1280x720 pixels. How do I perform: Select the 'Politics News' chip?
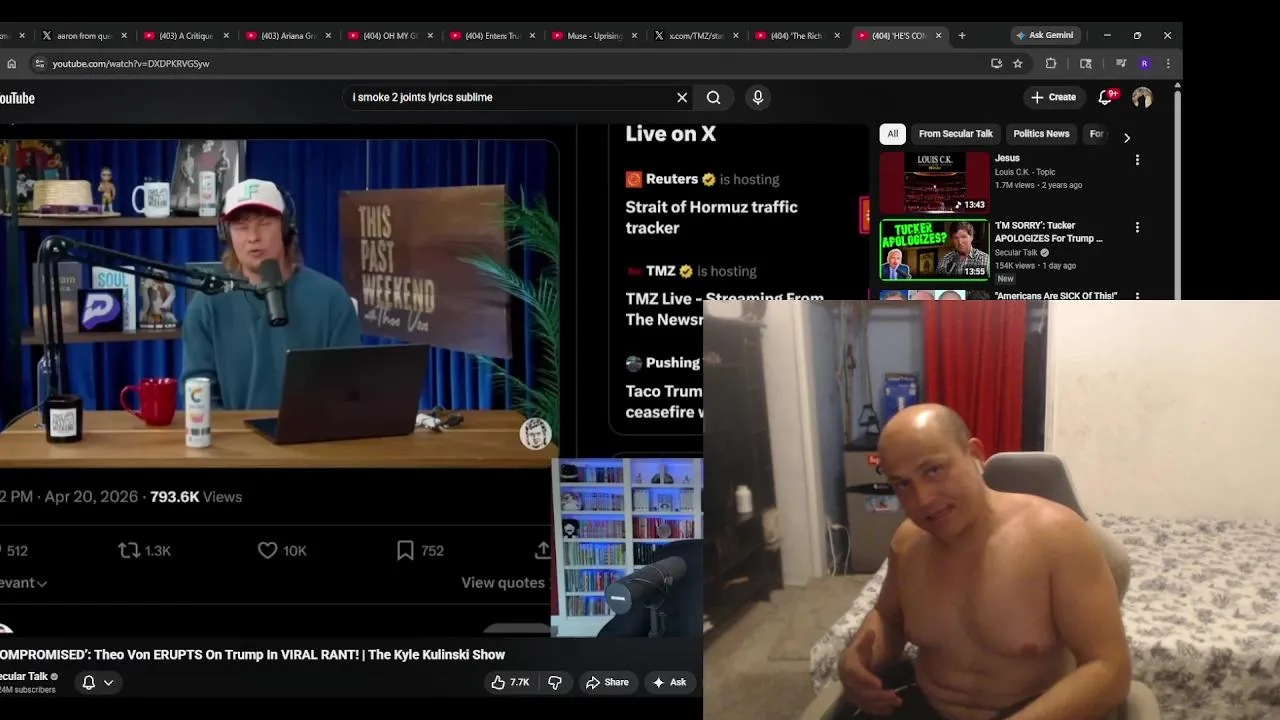(x=1041, y=134)
